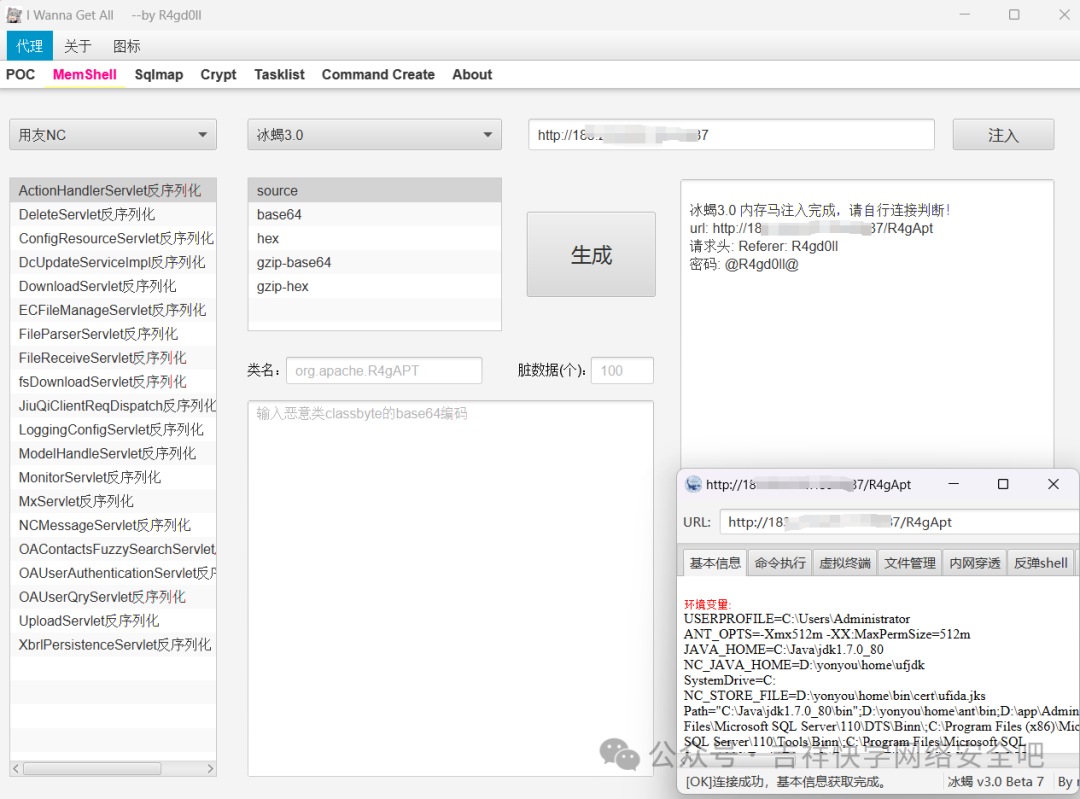Screen dimensions: 1080x799
Task: Close the Behinder window
Action: [x=1053, y=484]
